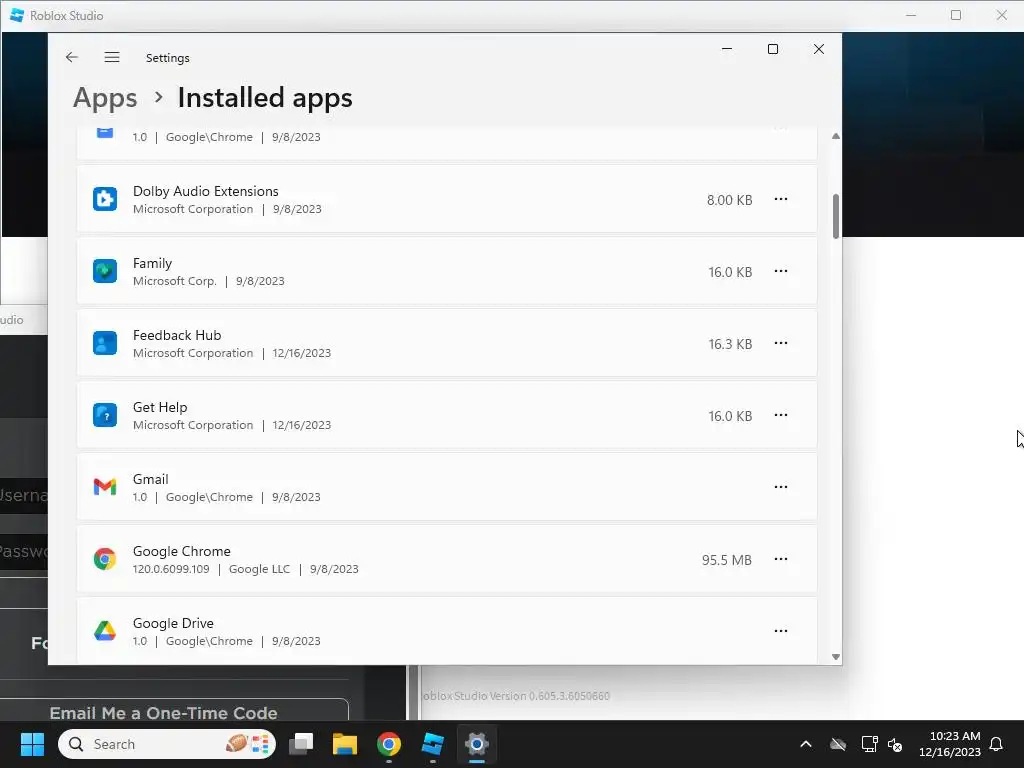Viewport: 1024px width, 768px height.
Task: Click the Settings gear taskbar icon
Action: coord(477,744)
